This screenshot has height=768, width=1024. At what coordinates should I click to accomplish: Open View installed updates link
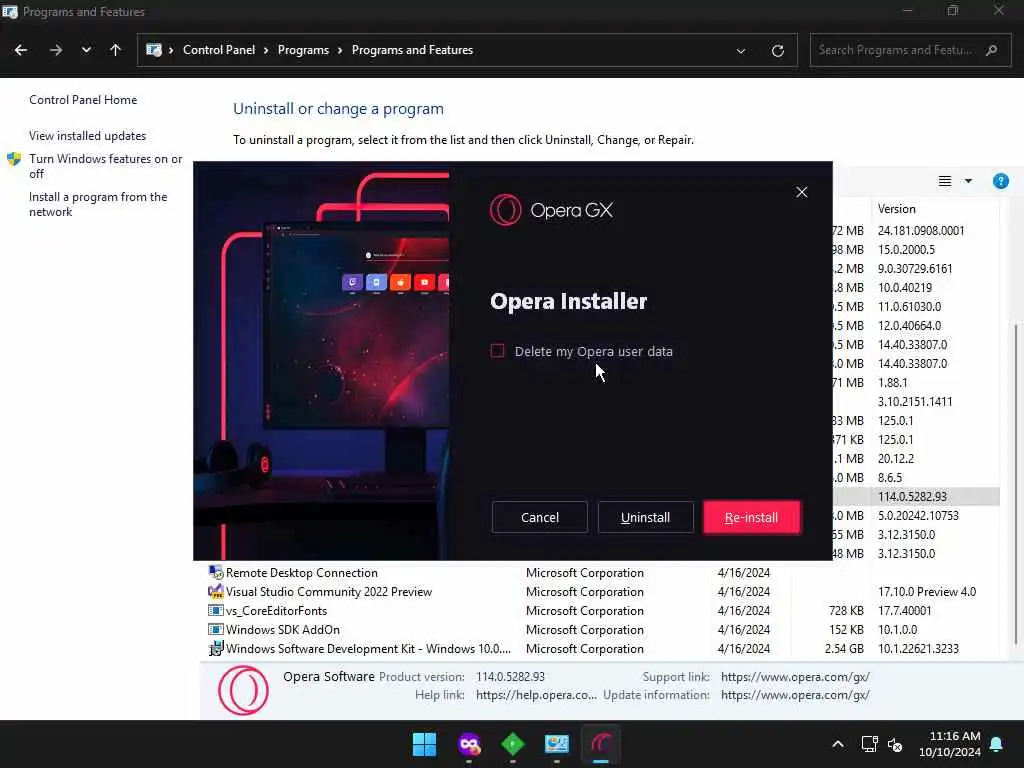[88, 136]
